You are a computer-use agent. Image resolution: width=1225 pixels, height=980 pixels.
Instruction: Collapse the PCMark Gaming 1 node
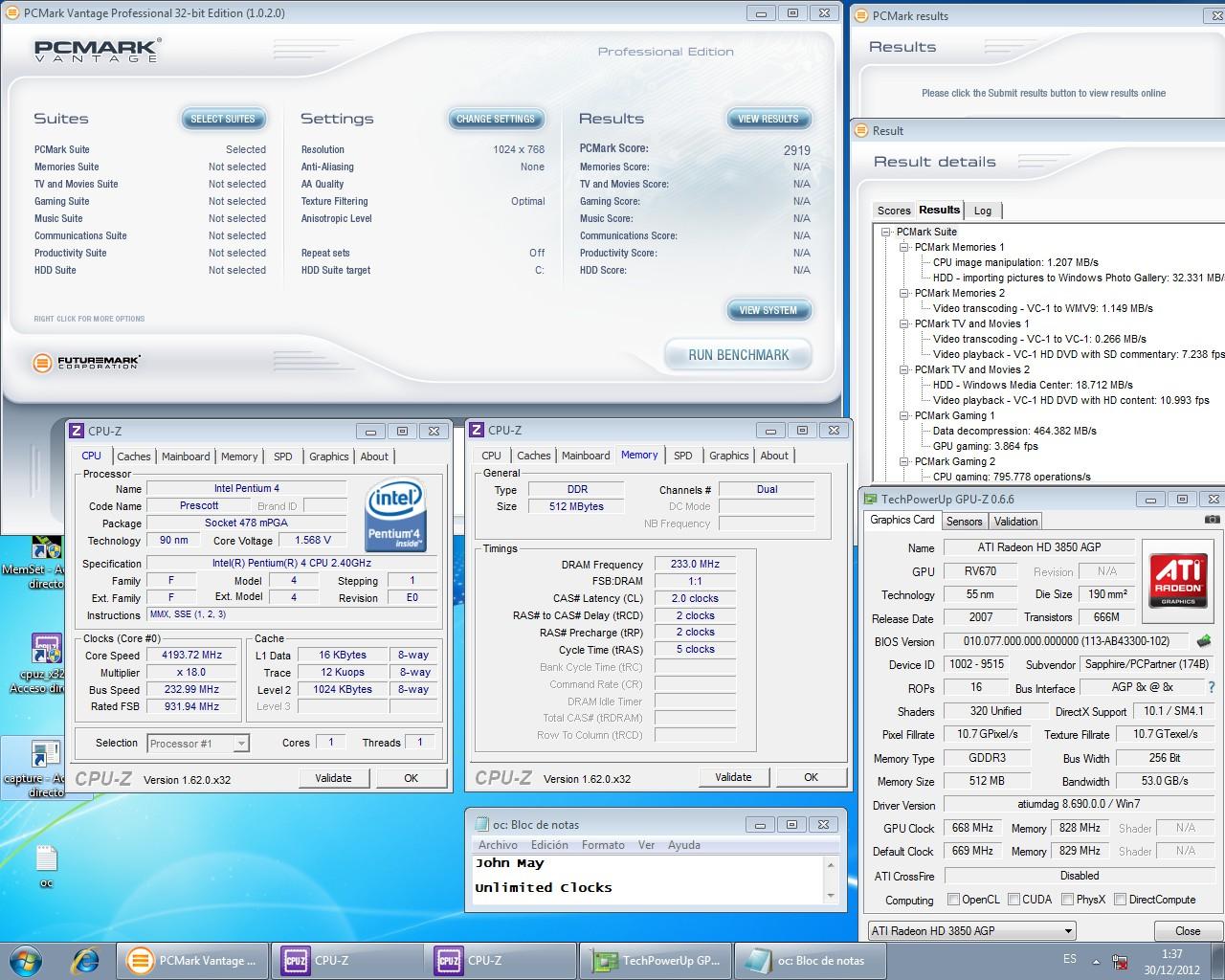pos(903,415)
